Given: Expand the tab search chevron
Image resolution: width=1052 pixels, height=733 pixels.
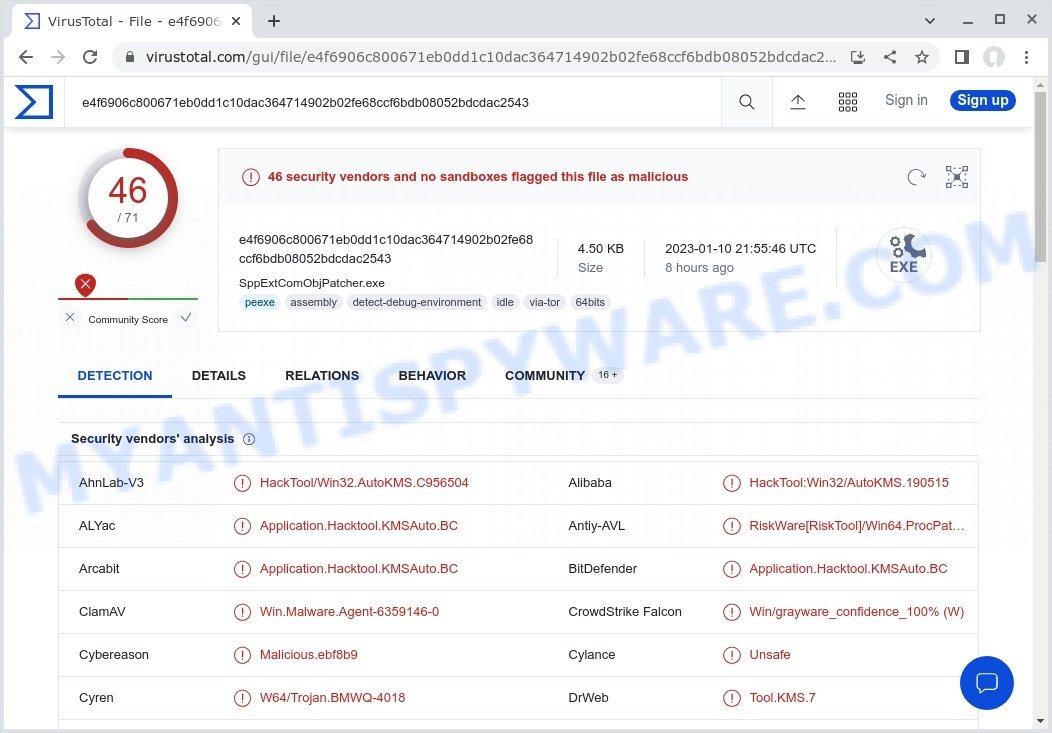Looking at the screenshot, I should point(930,21).
